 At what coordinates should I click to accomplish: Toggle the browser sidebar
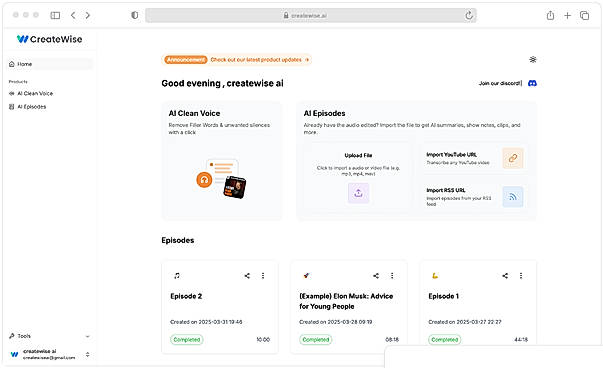[x=55, y=15]
